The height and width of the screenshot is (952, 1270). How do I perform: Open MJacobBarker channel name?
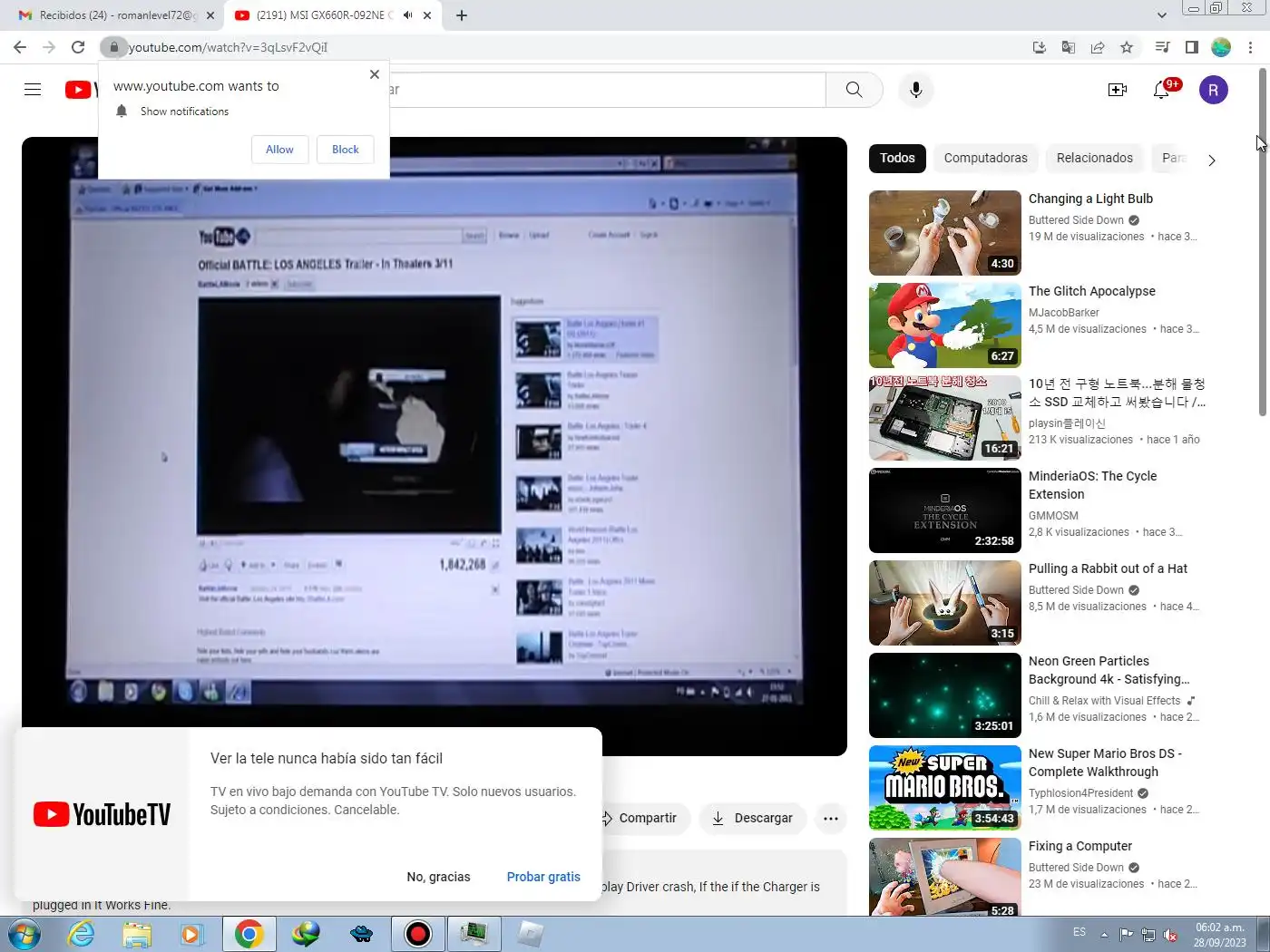1064,313
